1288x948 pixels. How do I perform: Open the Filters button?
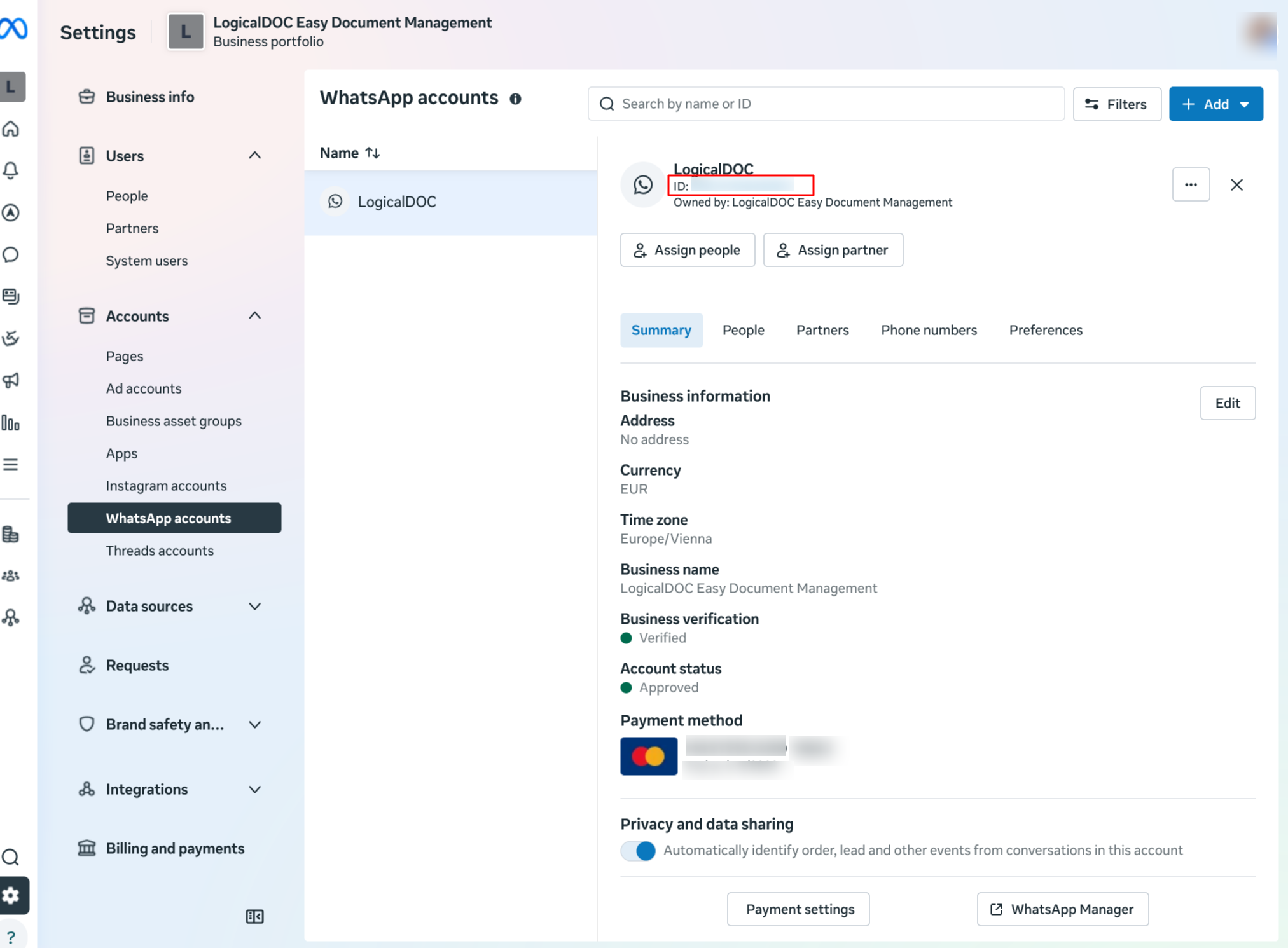point(1116,104)
